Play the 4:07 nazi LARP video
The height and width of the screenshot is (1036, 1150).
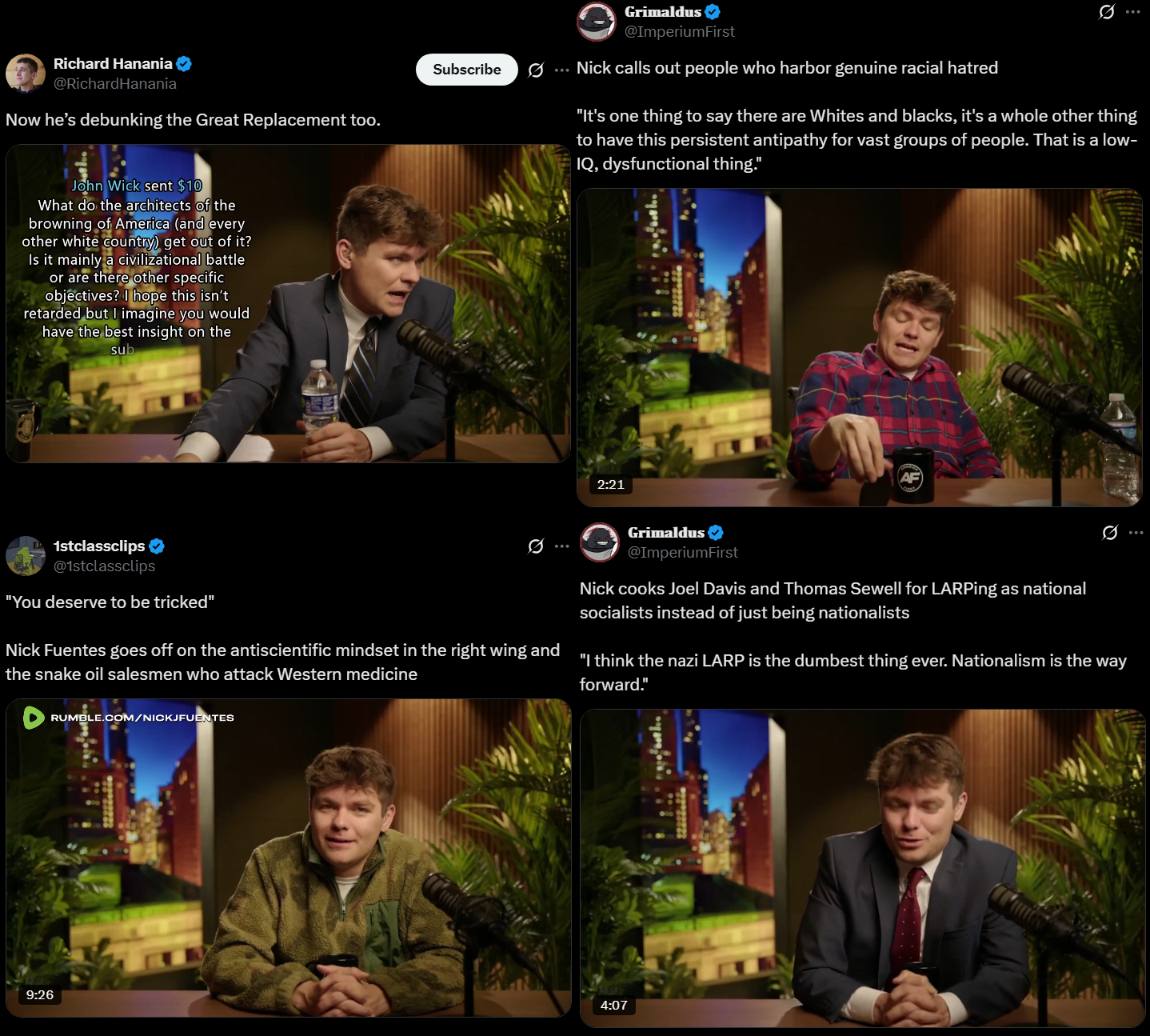[863, 868]
